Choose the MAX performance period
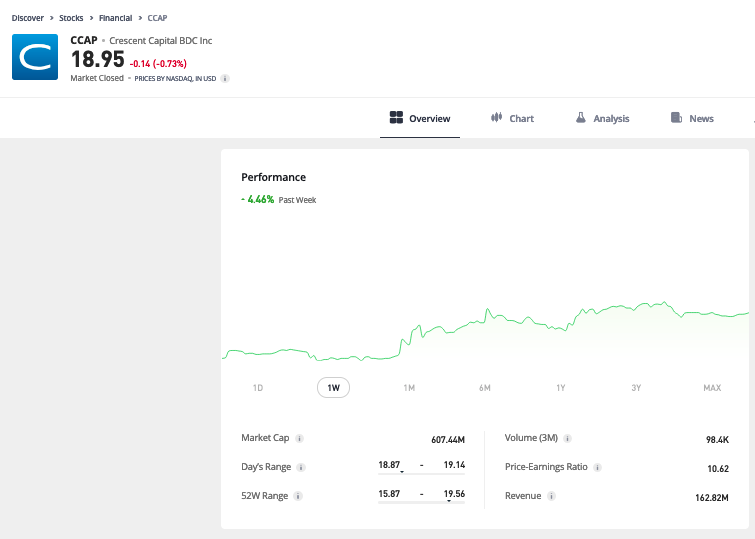 [x=712, y=387]
